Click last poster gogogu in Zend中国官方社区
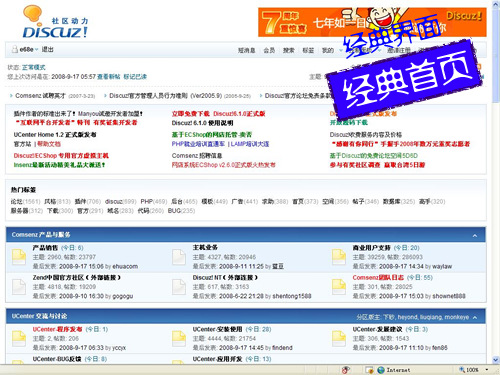Screen dimensions: 500x375 pyautogui.click(x=122, y=296)
